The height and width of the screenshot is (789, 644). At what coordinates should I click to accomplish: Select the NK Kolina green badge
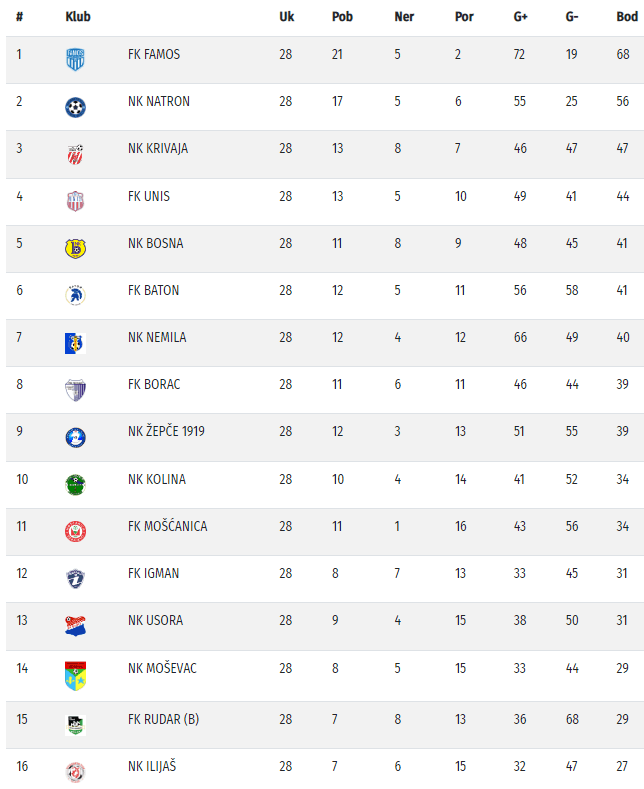[x=75, y=484]
